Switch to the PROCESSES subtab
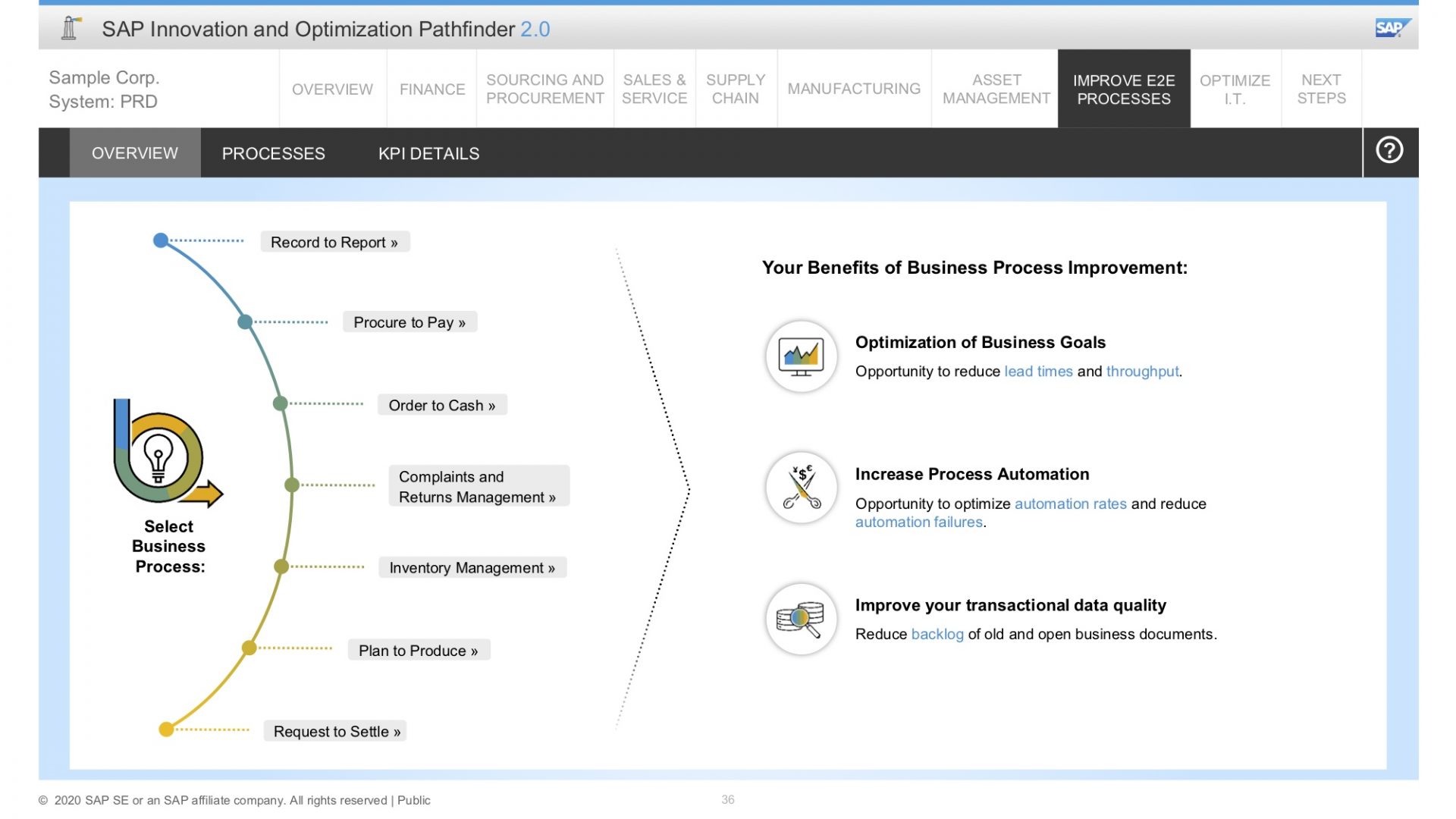 [x=273, y=153]
